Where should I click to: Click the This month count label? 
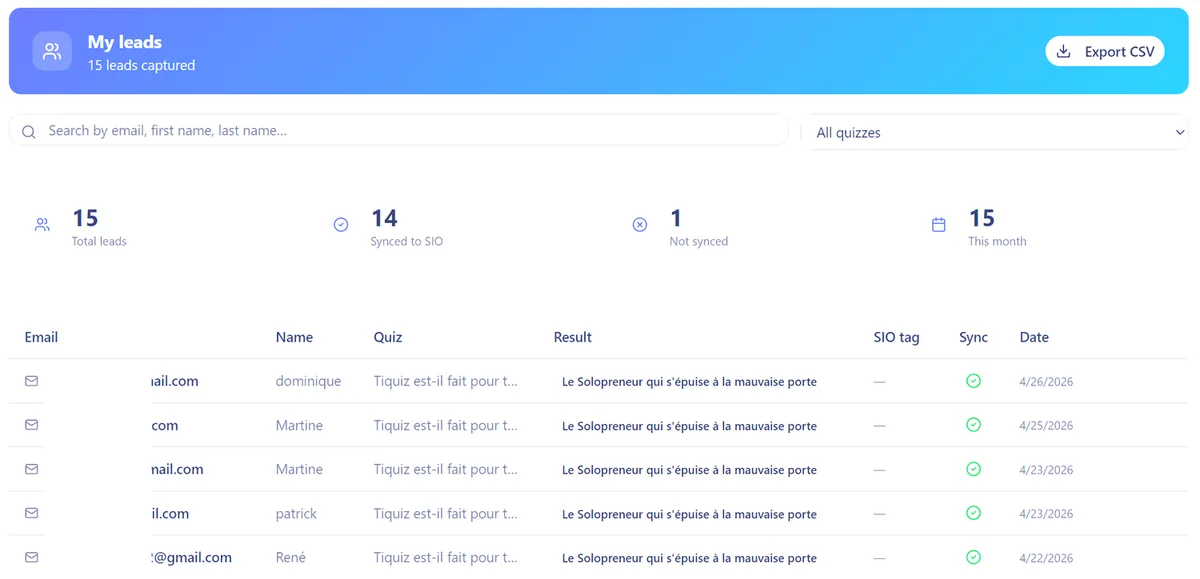[997, 241]
